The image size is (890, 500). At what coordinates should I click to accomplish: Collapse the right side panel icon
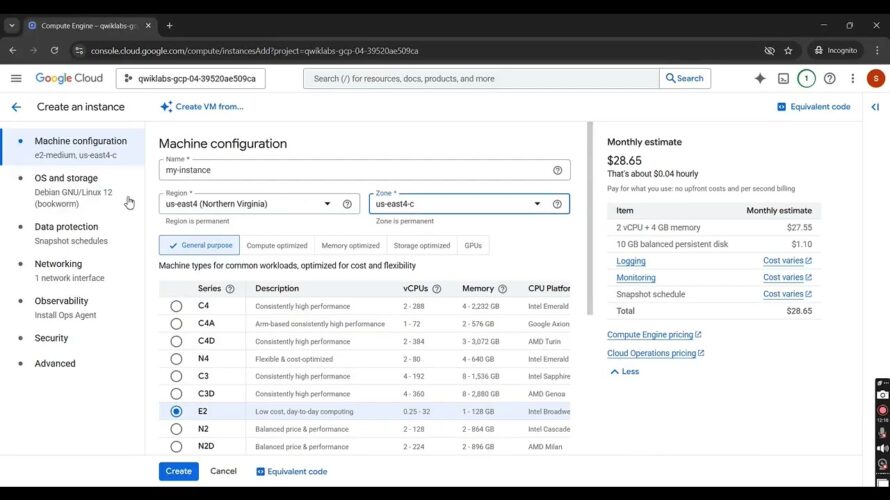[x=875, y=107]
